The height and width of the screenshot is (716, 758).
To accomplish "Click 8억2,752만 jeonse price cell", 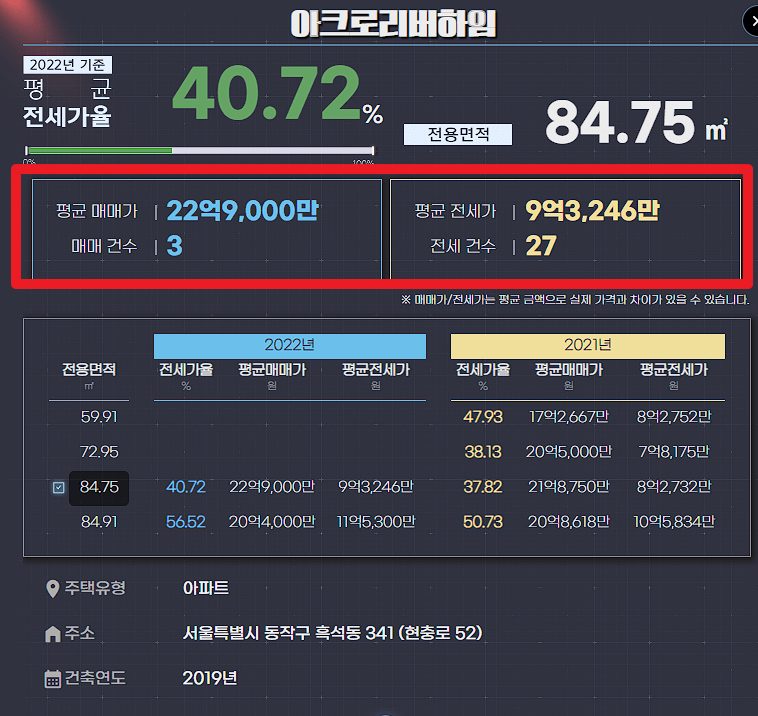I will coord(674,417).
